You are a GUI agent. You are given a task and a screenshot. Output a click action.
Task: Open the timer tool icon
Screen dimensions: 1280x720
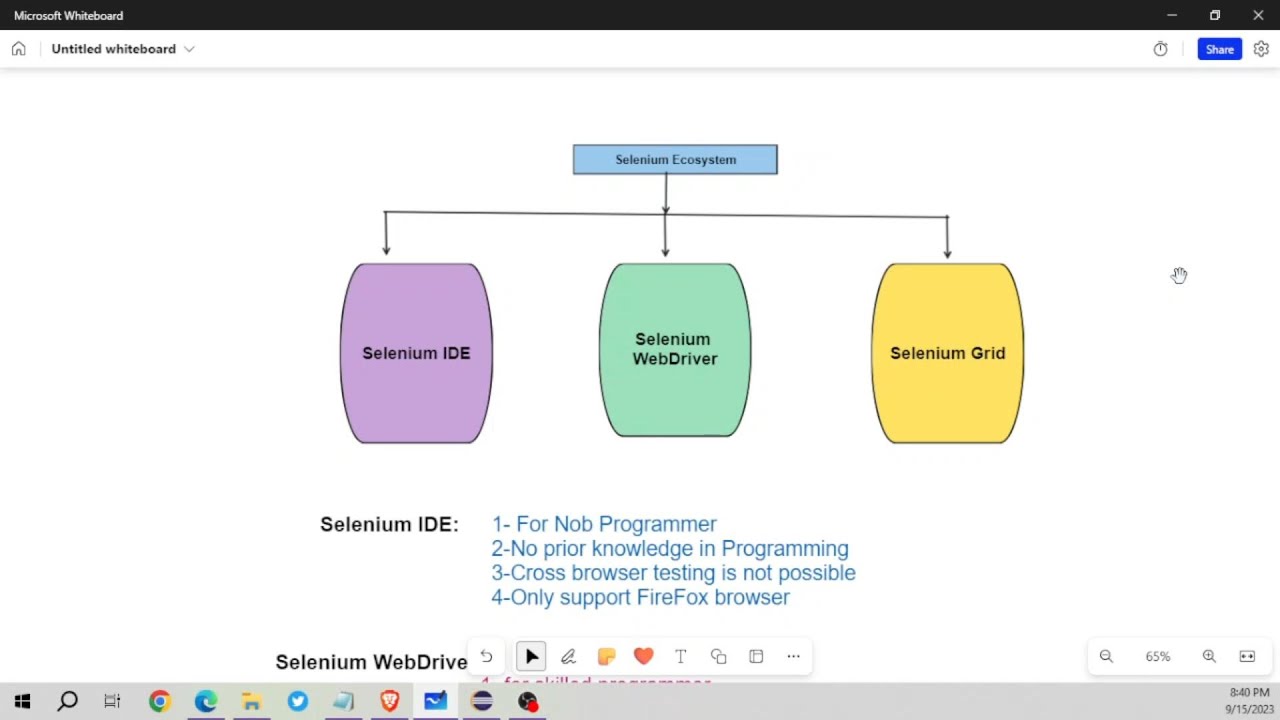(x=1160, y=49)
